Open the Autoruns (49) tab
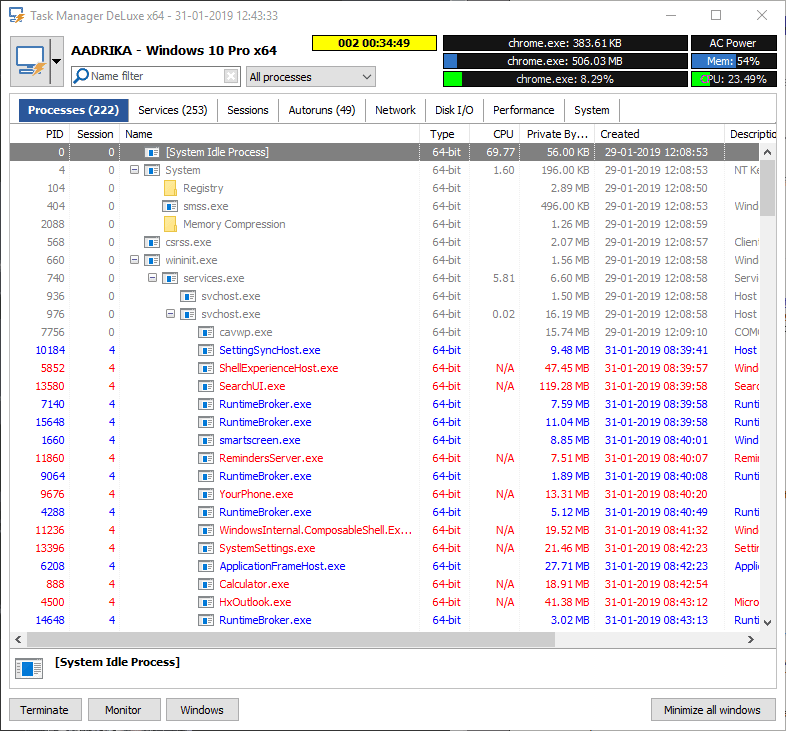Image resolution: width=786 pixels, height=731 pixels. pos(322,110)
